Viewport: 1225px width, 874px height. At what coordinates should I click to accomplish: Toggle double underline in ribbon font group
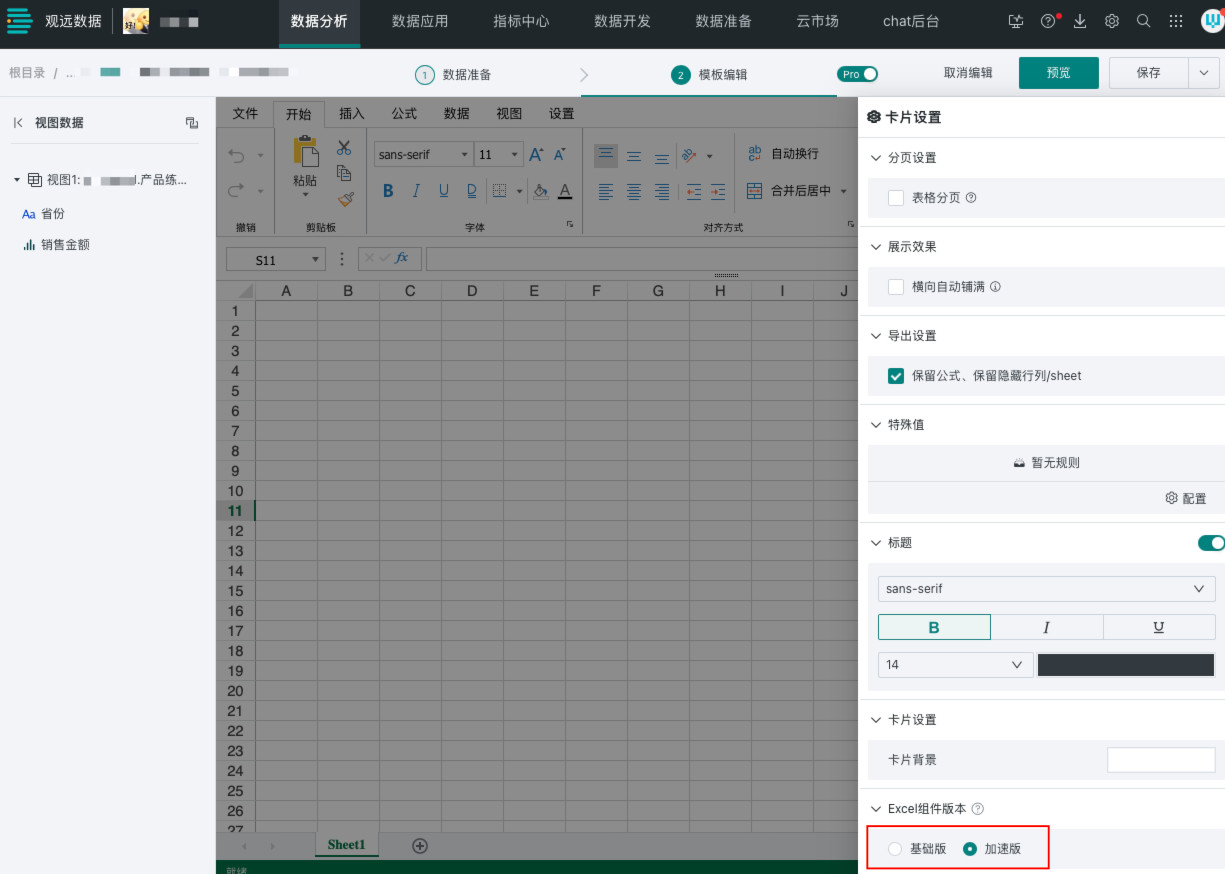(471, 191)
